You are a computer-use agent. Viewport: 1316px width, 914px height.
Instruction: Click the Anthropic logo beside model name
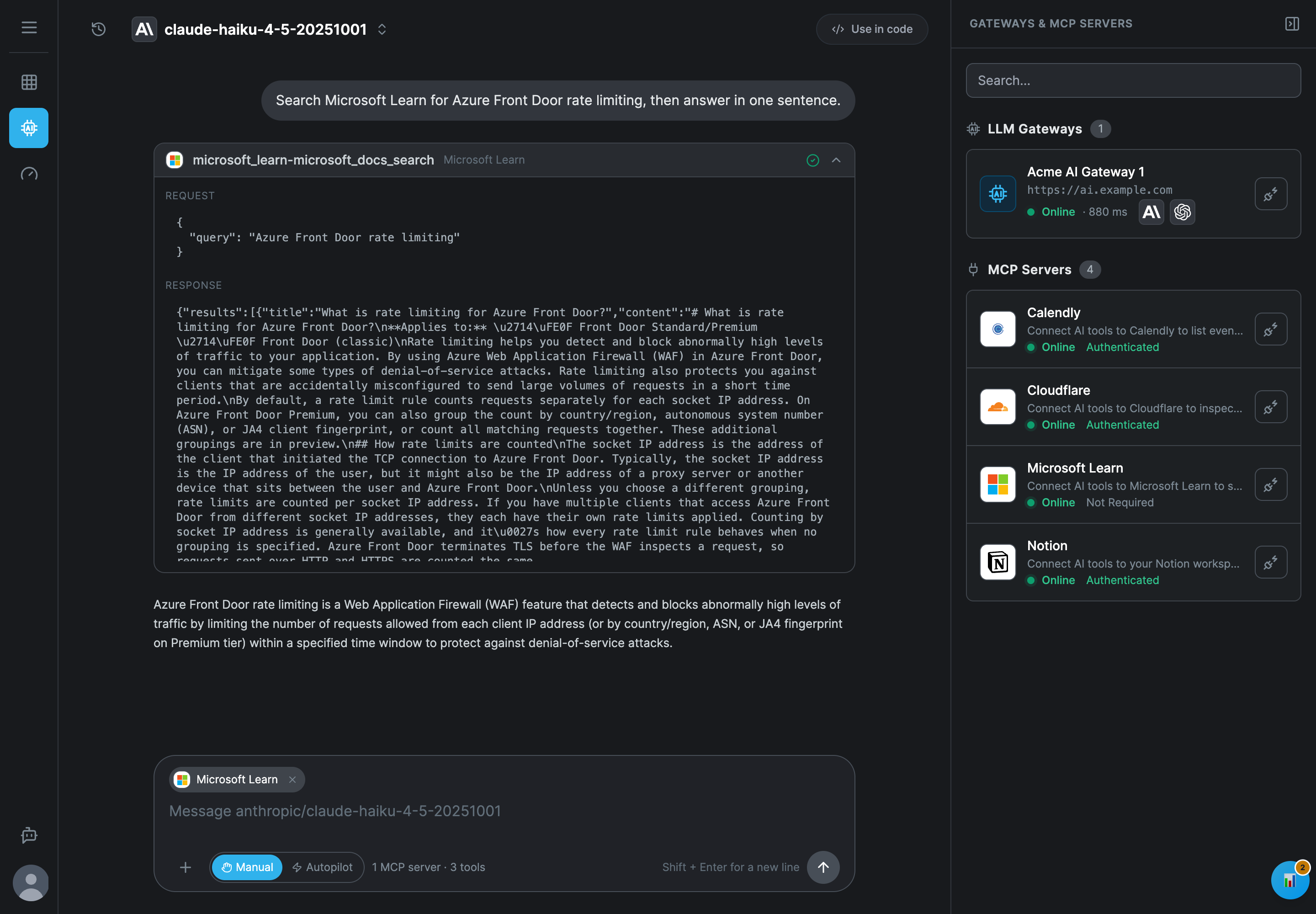[x=144, y=29]
